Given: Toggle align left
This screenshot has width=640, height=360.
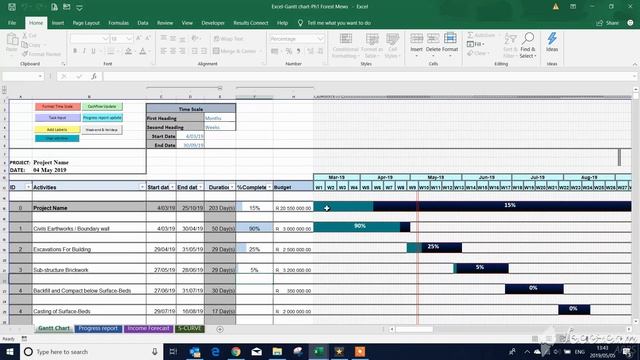Looking at the screenshot, I should click(x=163, y=51).
